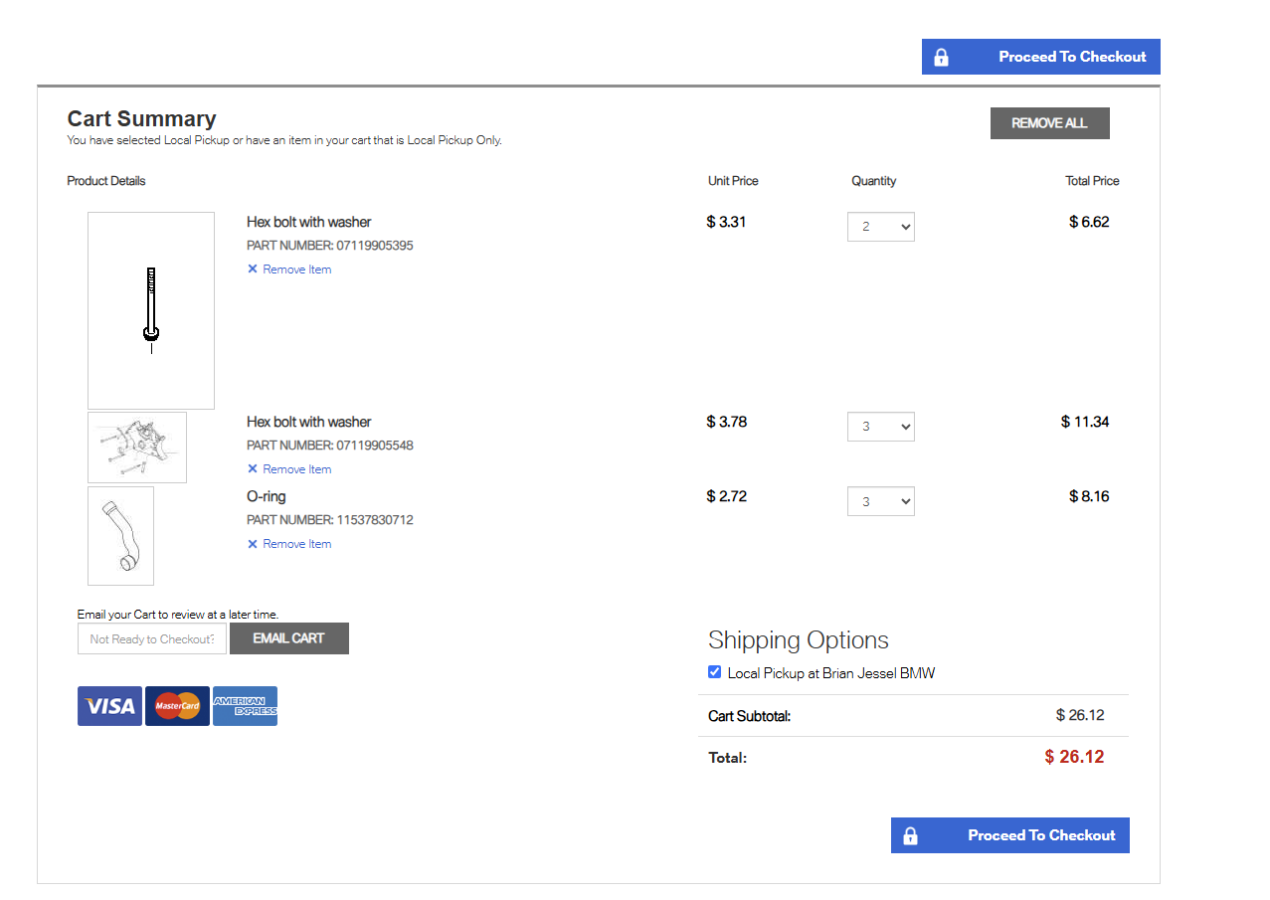Click the lock icon on bottom checkout button
1270x900 pixels.
point(910,836)
